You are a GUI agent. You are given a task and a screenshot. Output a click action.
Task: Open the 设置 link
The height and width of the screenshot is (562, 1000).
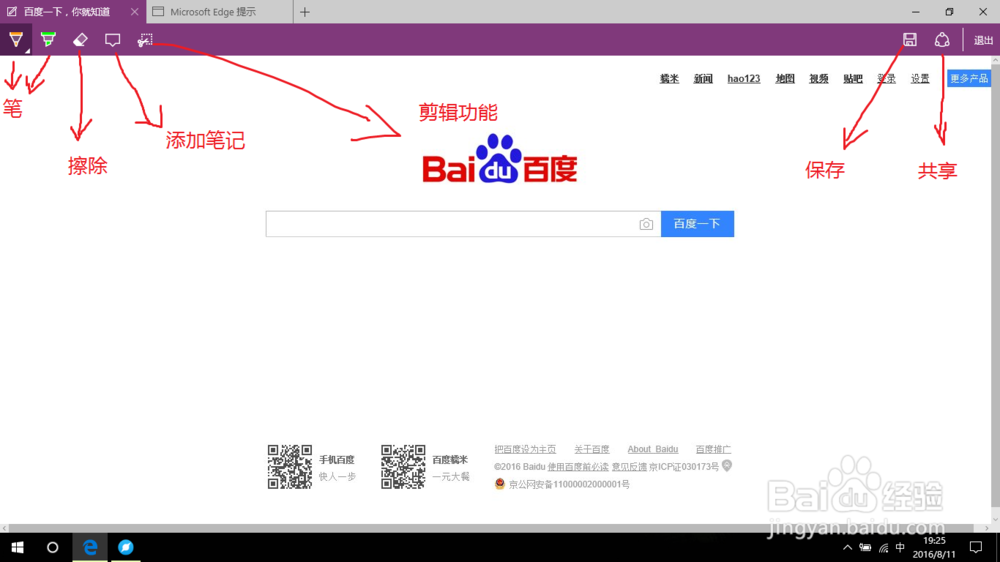tap(920, 78)
